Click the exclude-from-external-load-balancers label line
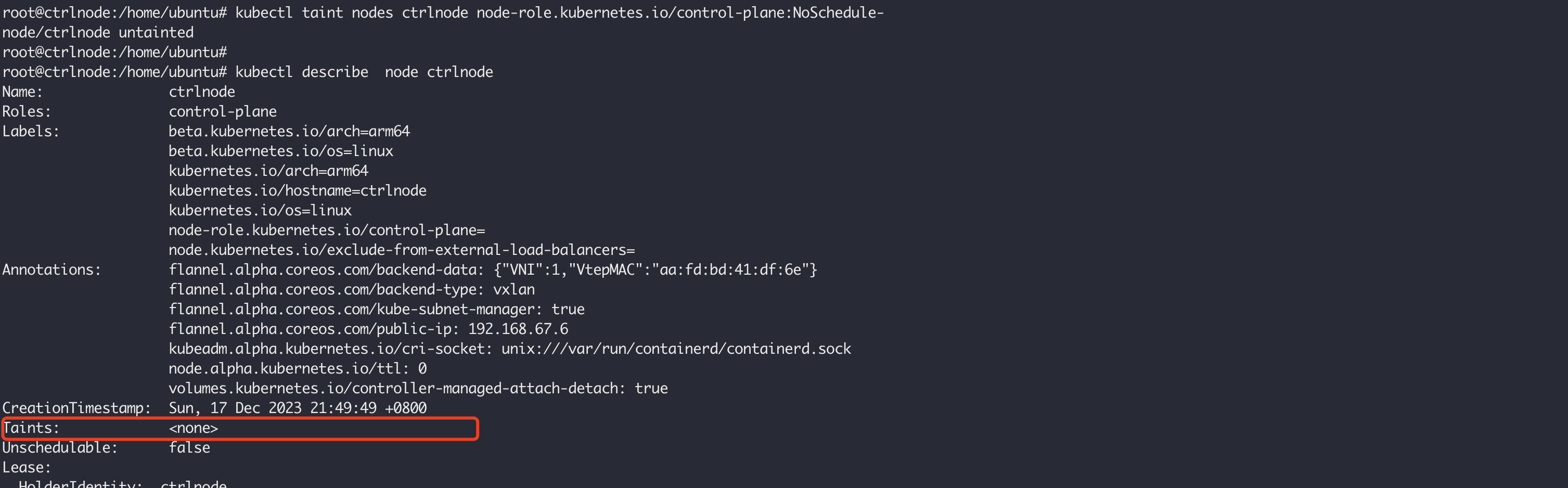1568x488 pixels. coord(401,250)
